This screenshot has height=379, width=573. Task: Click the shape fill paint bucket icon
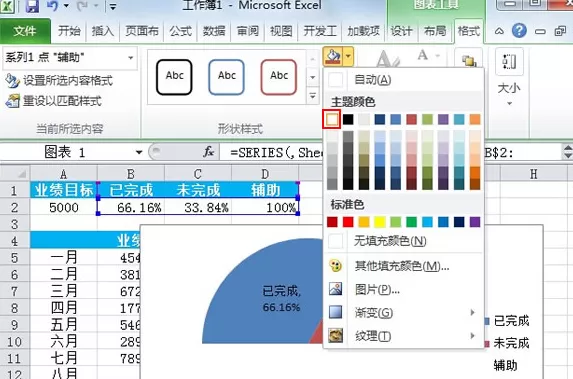pos(333,57)
